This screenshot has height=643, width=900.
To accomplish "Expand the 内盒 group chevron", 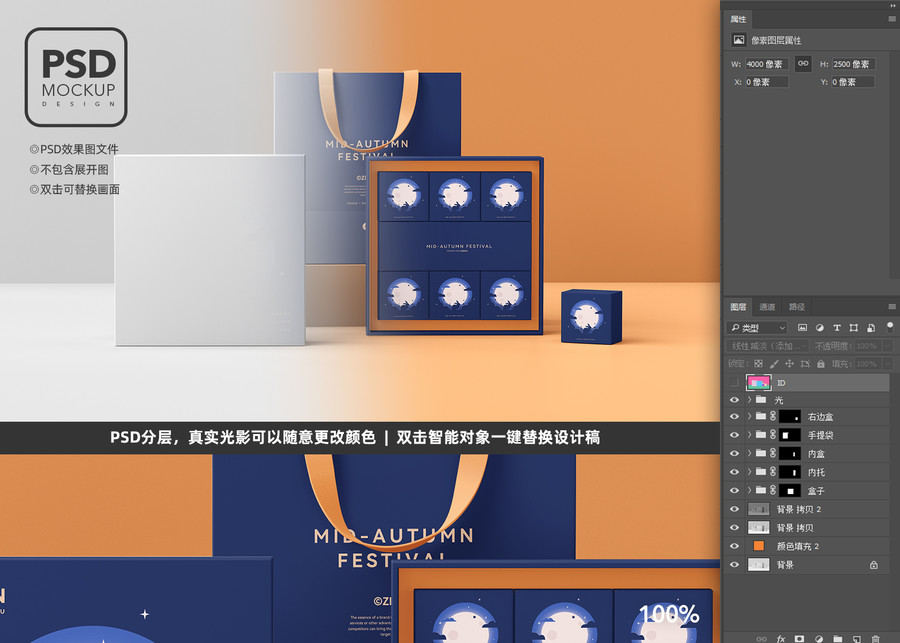I will tap(749, 454).
